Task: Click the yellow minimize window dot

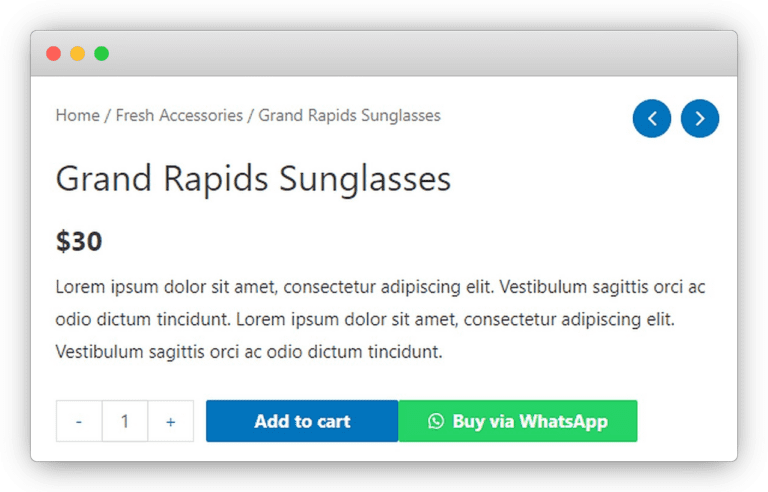Action: (77, 54)
